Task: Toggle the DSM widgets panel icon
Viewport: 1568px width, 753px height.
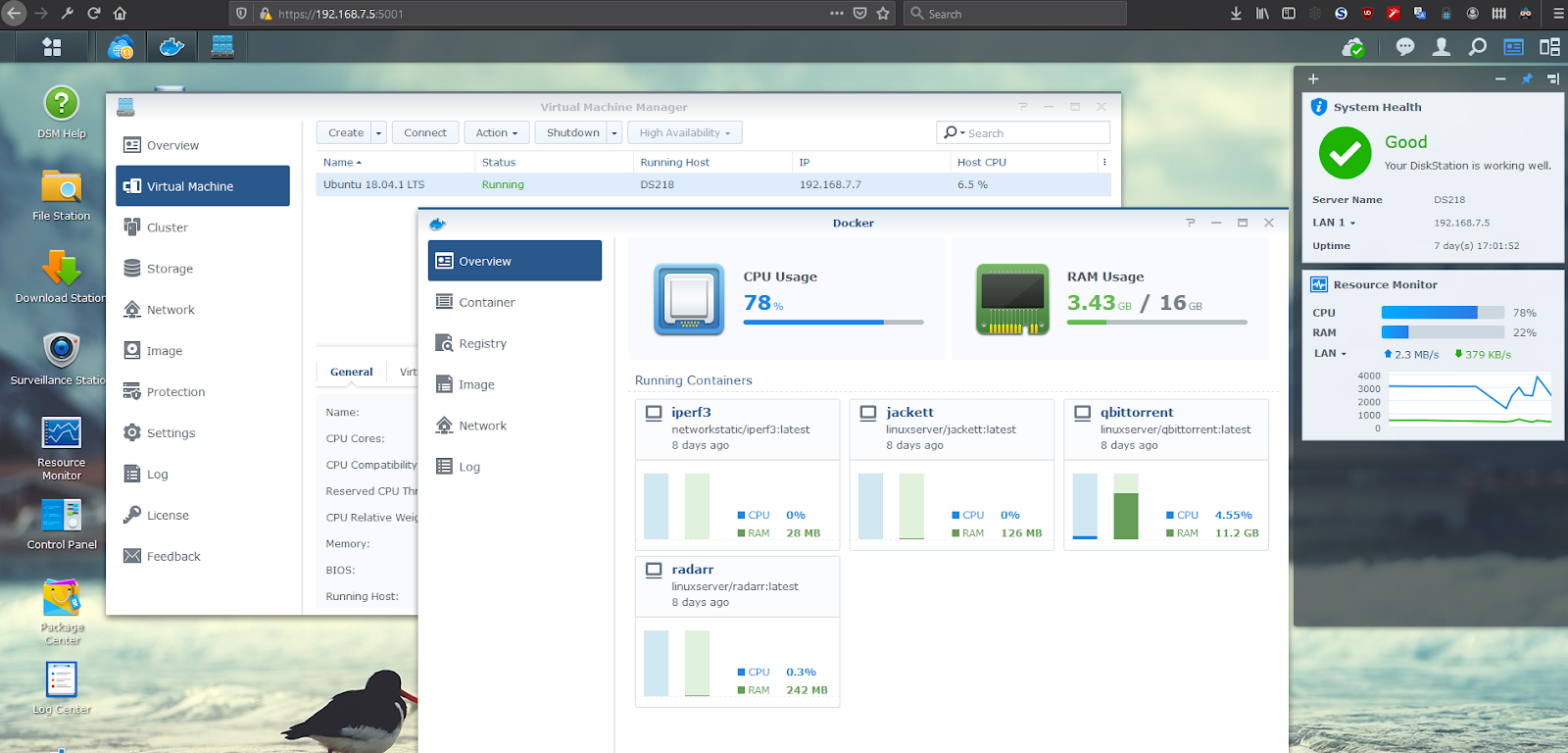Action: pos(1514,47)
